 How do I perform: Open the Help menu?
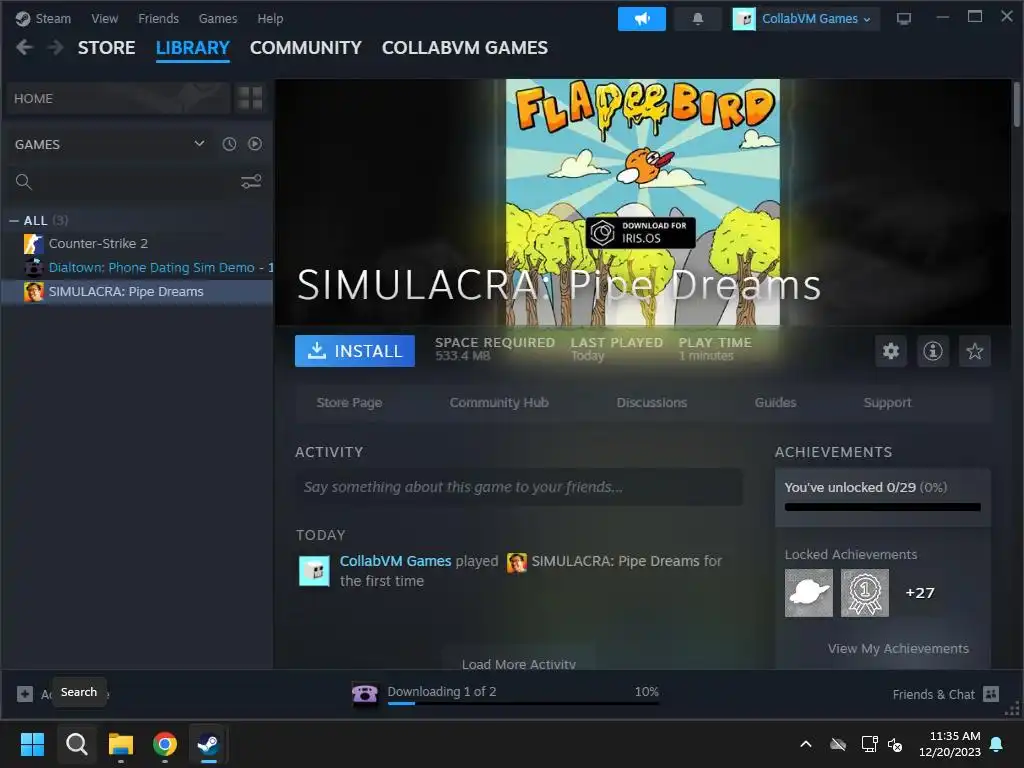click(270, 18)
